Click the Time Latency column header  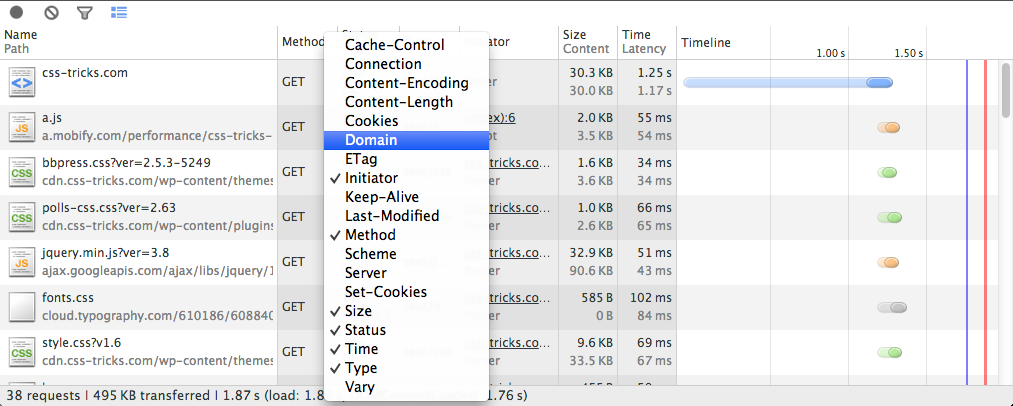tap(644, 41)
